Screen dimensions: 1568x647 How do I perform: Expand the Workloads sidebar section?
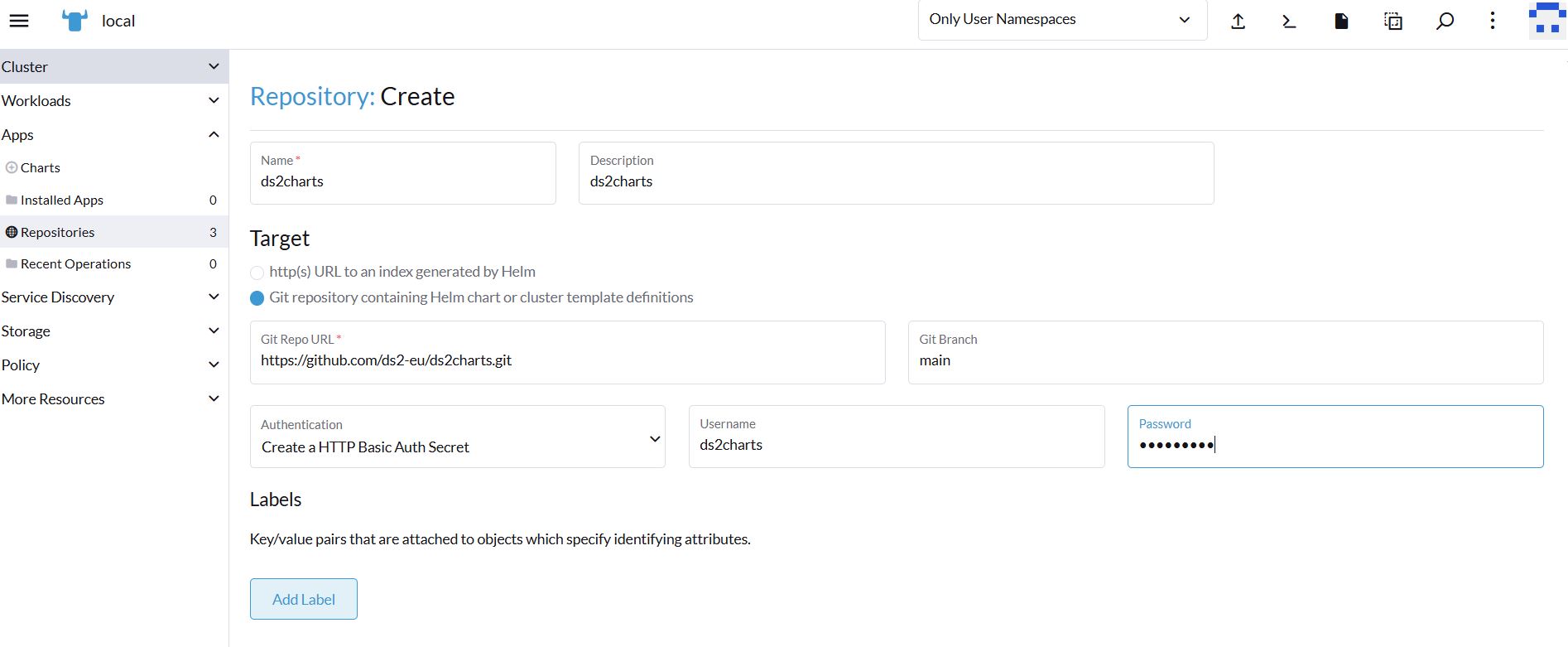113,101
